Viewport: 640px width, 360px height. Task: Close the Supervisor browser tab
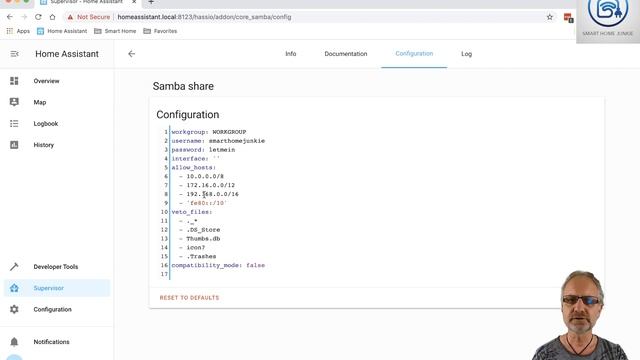134,2
